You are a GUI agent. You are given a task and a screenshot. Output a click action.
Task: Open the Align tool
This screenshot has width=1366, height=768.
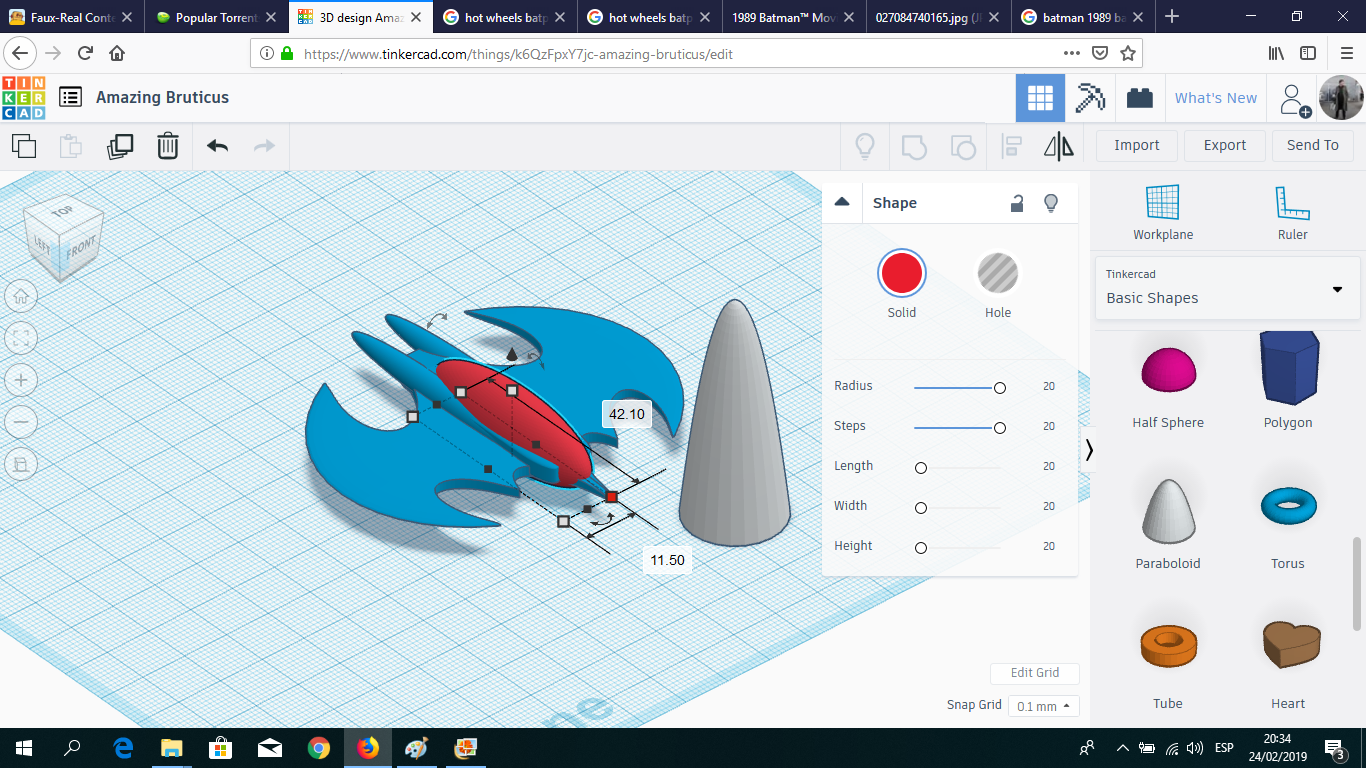coord(1010,146)
